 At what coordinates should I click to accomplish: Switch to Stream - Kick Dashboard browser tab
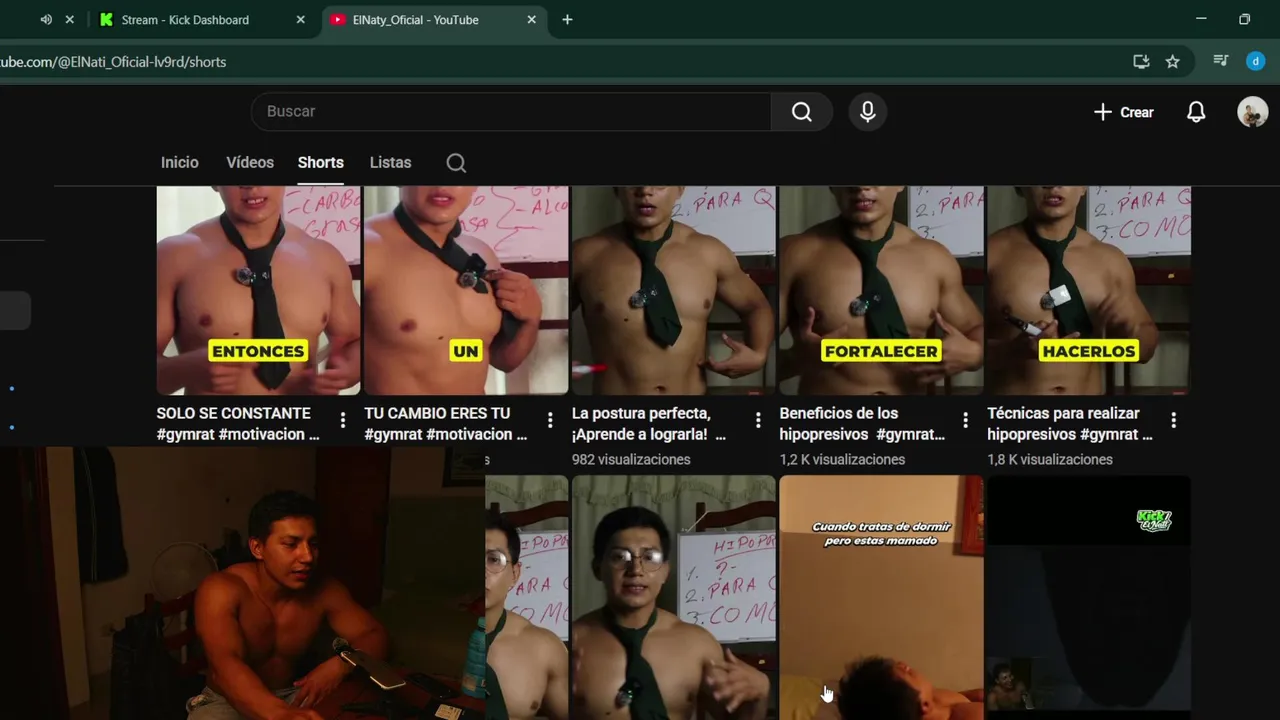point(185,20)
